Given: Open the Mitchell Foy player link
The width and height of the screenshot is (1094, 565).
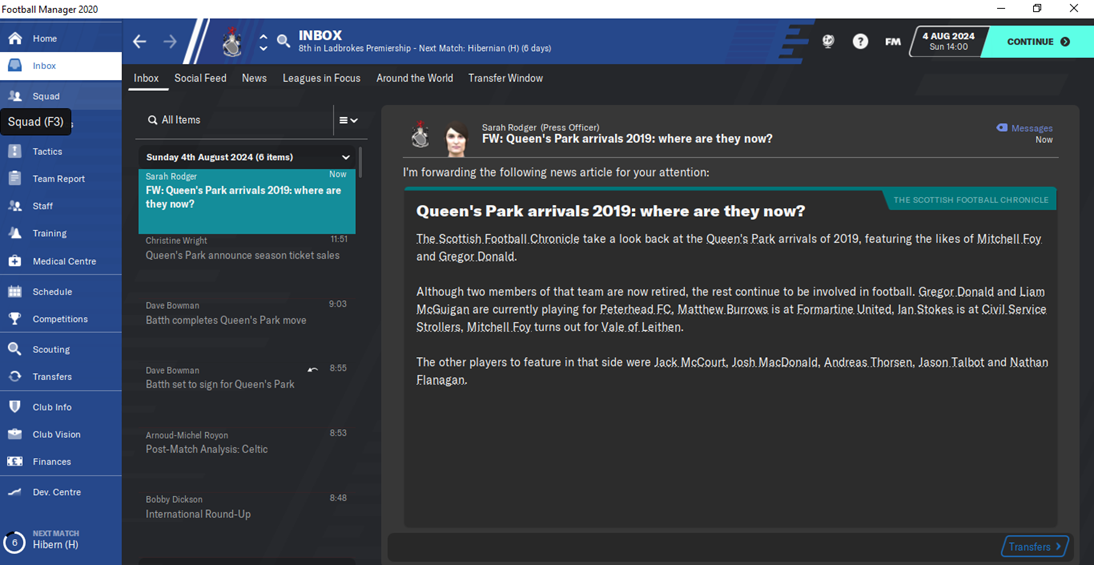Looking at the screenshot, I should point(1009,239).
